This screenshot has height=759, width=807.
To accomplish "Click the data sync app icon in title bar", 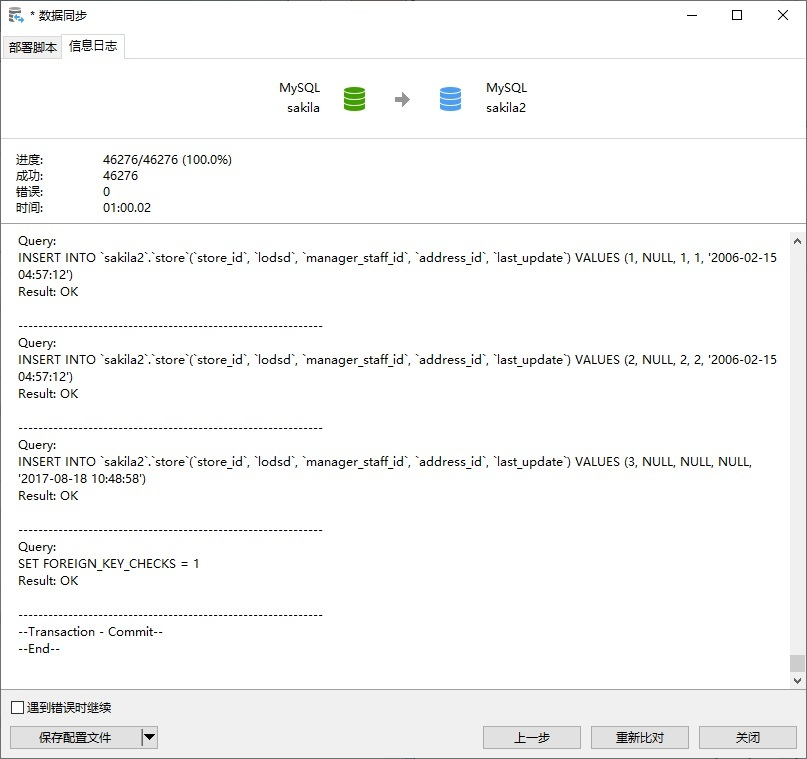I will point(16,15).
